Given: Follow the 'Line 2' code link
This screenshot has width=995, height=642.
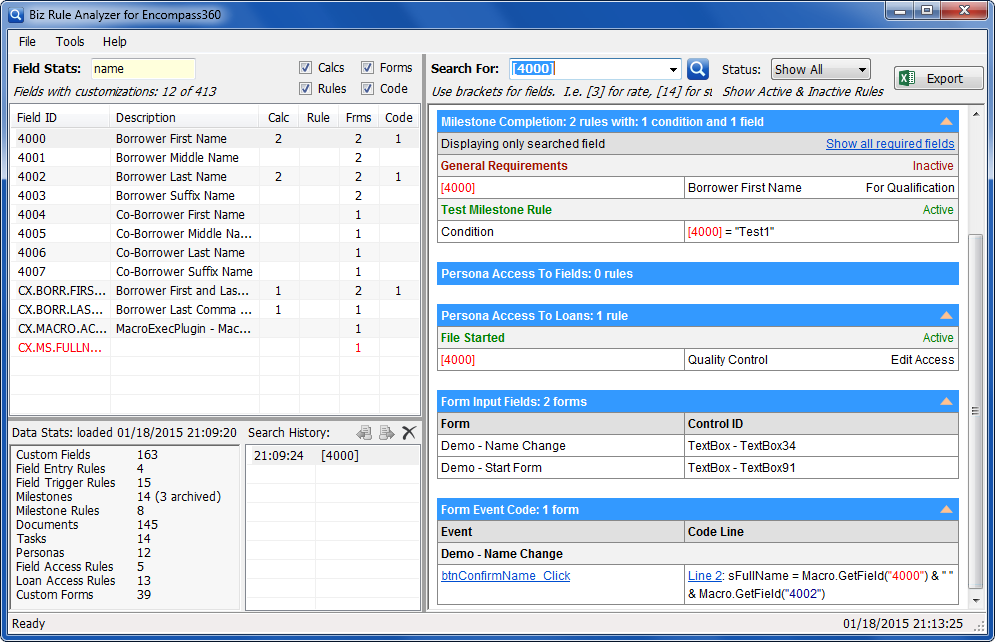Looking at the screenshot, I should click(x=704, y=575).
